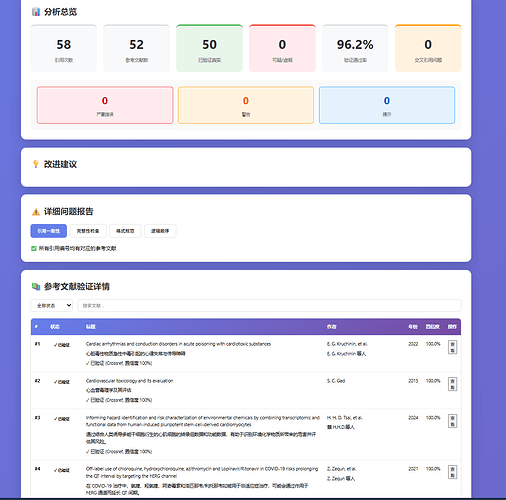Click the warning triangle icon beside 详细问题报告
Image resolution: width=506 pixels, height=500 pixels.
[36, 212]
